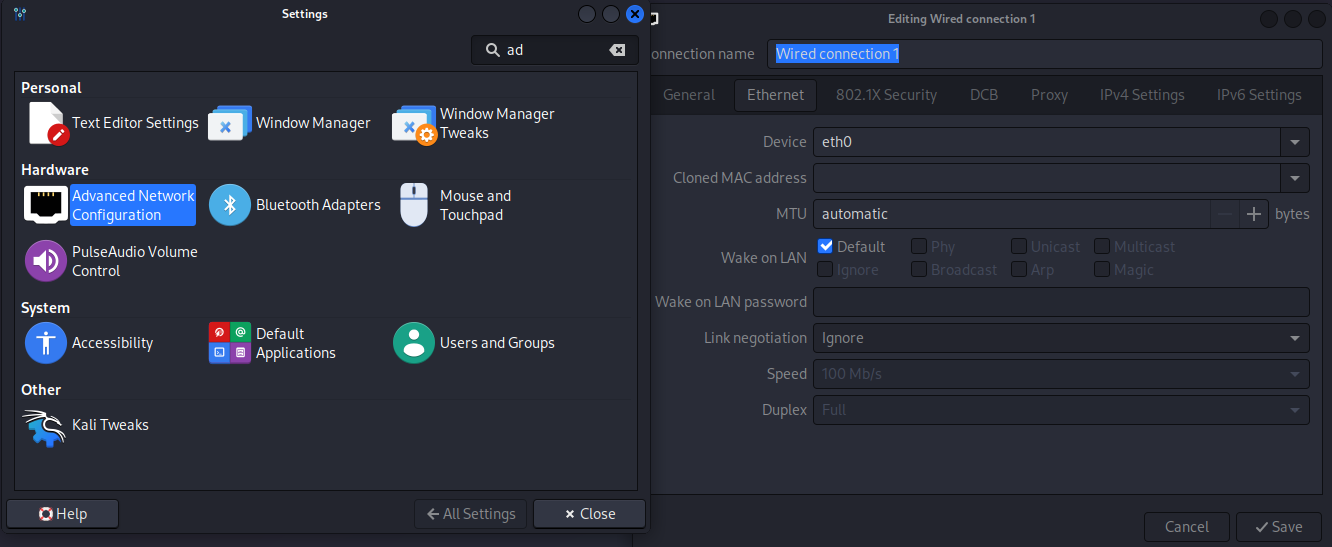
Task: Click the Settings window app icon in title bar
Action: (x=19, y=14)
